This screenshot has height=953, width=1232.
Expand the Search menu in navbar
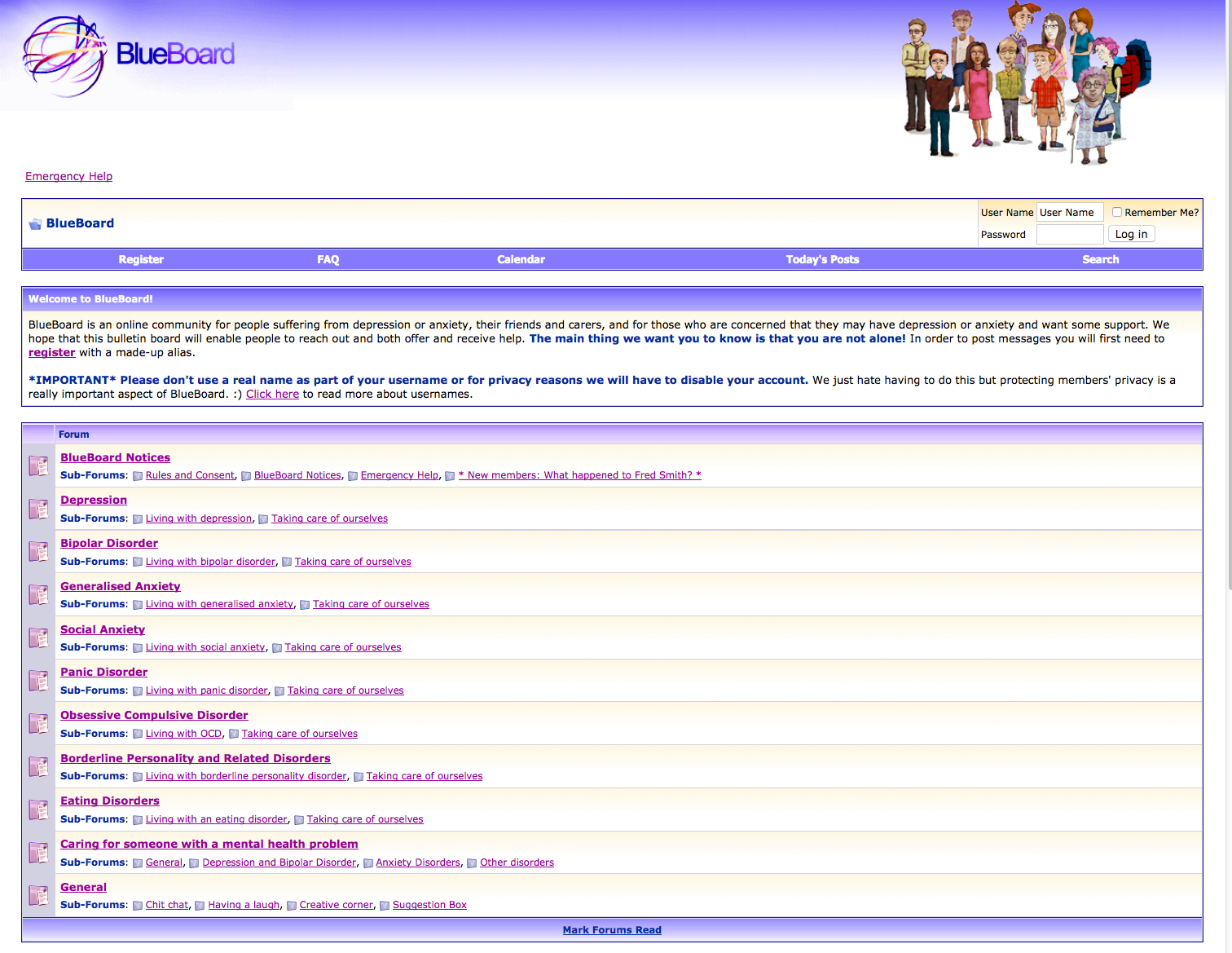click(x=1100, y=259)
